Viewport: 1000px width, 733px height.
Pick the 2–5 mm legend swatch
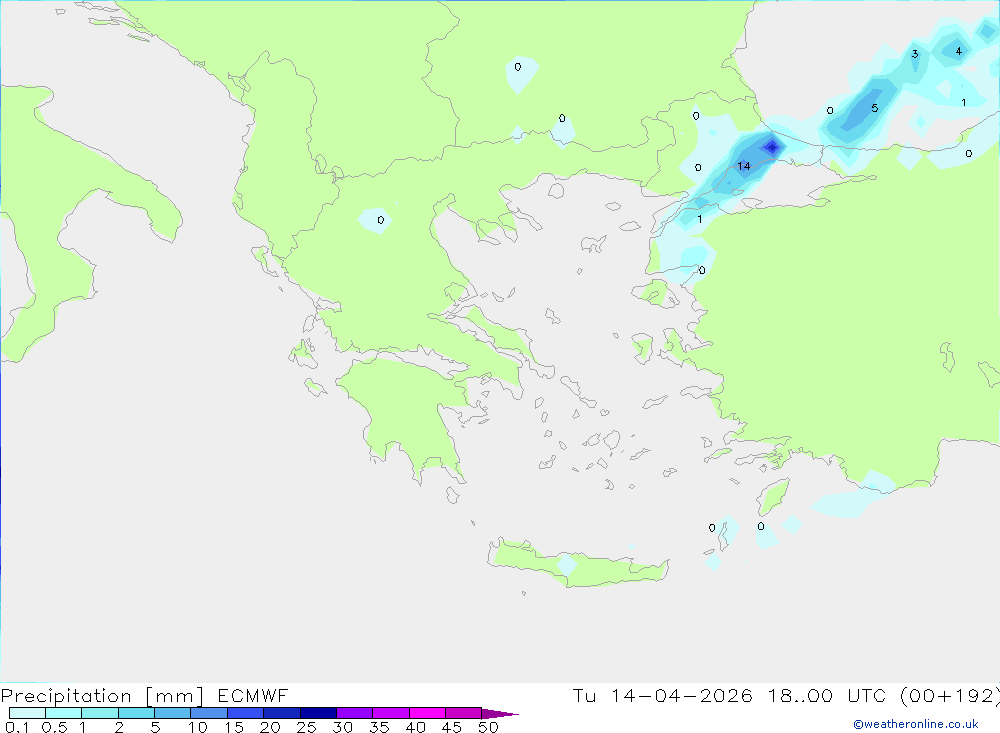[x=136, y=713]
